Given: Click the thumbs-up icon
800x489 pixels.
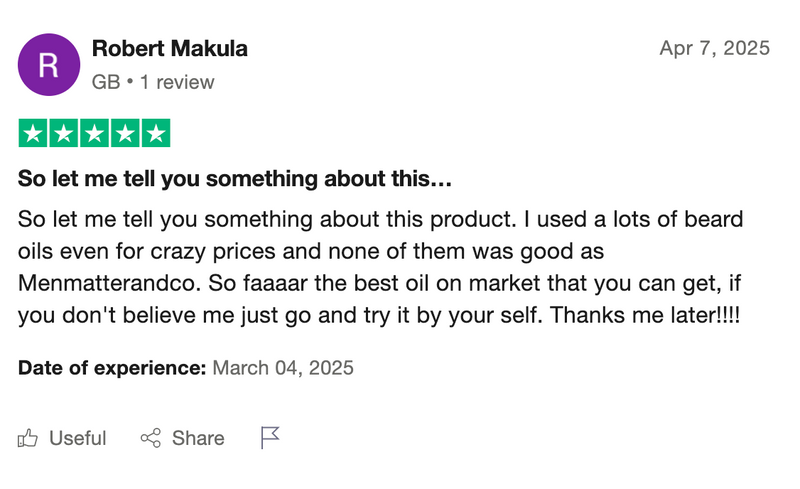Looking at the screenshot, I should point(29,438).
